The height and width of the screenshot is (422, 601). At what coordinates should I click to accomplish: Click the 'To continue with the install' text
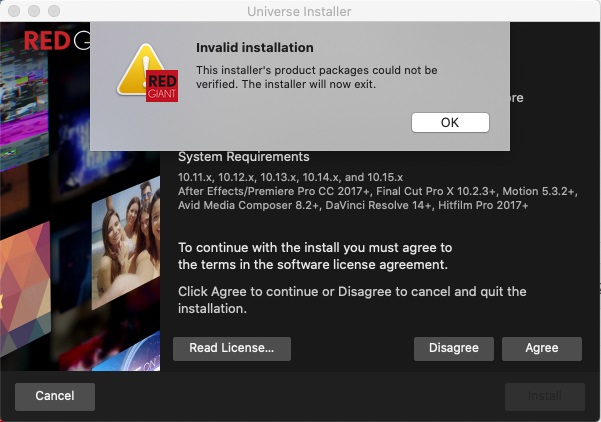pyautogui.click(x=315, y=256)
